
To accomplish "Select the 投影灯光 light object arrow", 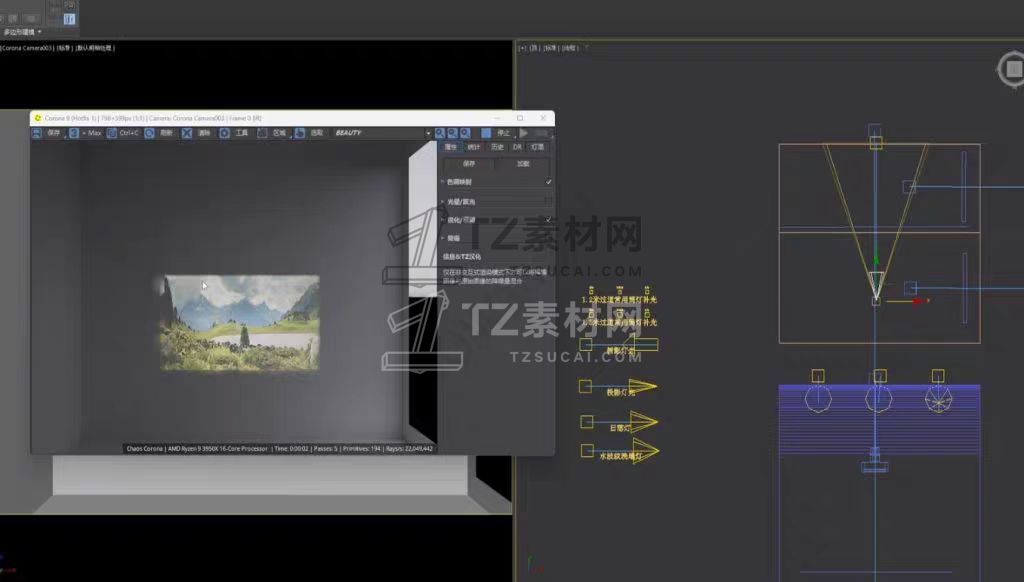I will pos(642,386).
